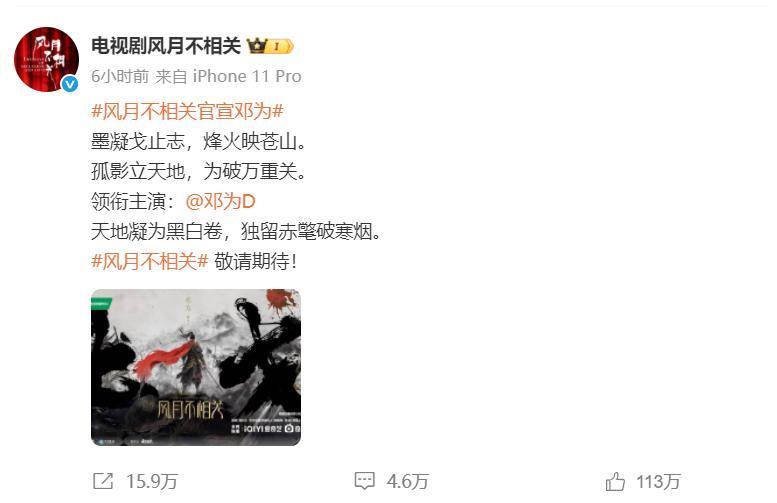Click the 4.6万 comment count

[x=407, y=481]
